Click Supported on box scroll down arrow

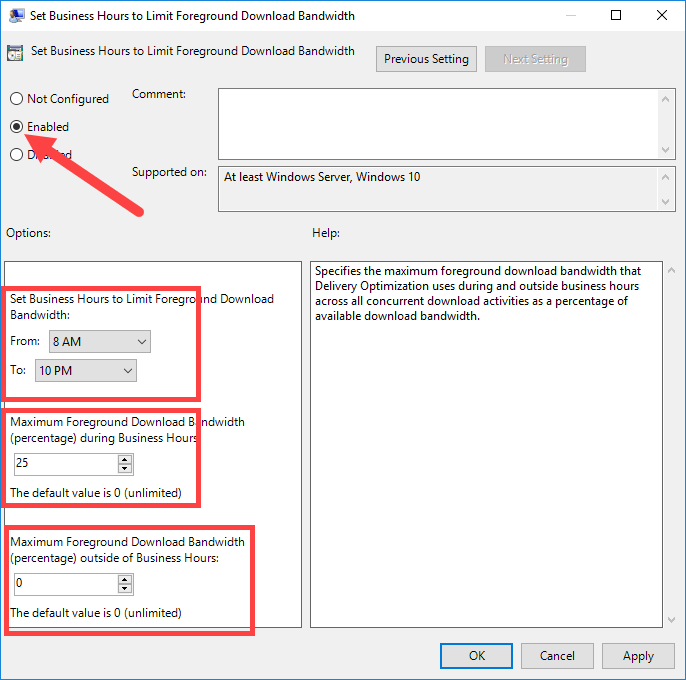click(x=665, y=202)
